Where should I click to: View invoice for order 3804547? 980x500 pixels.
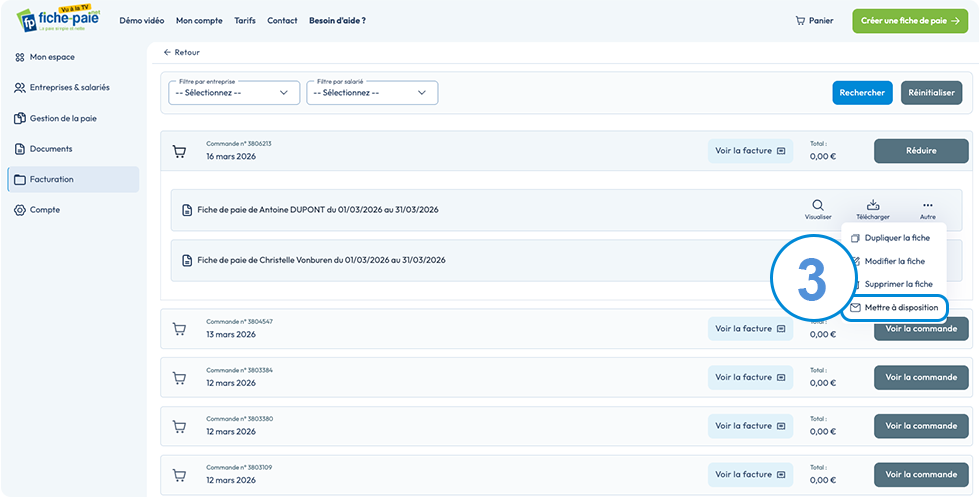pyautogui.click(x=750, y=329)
